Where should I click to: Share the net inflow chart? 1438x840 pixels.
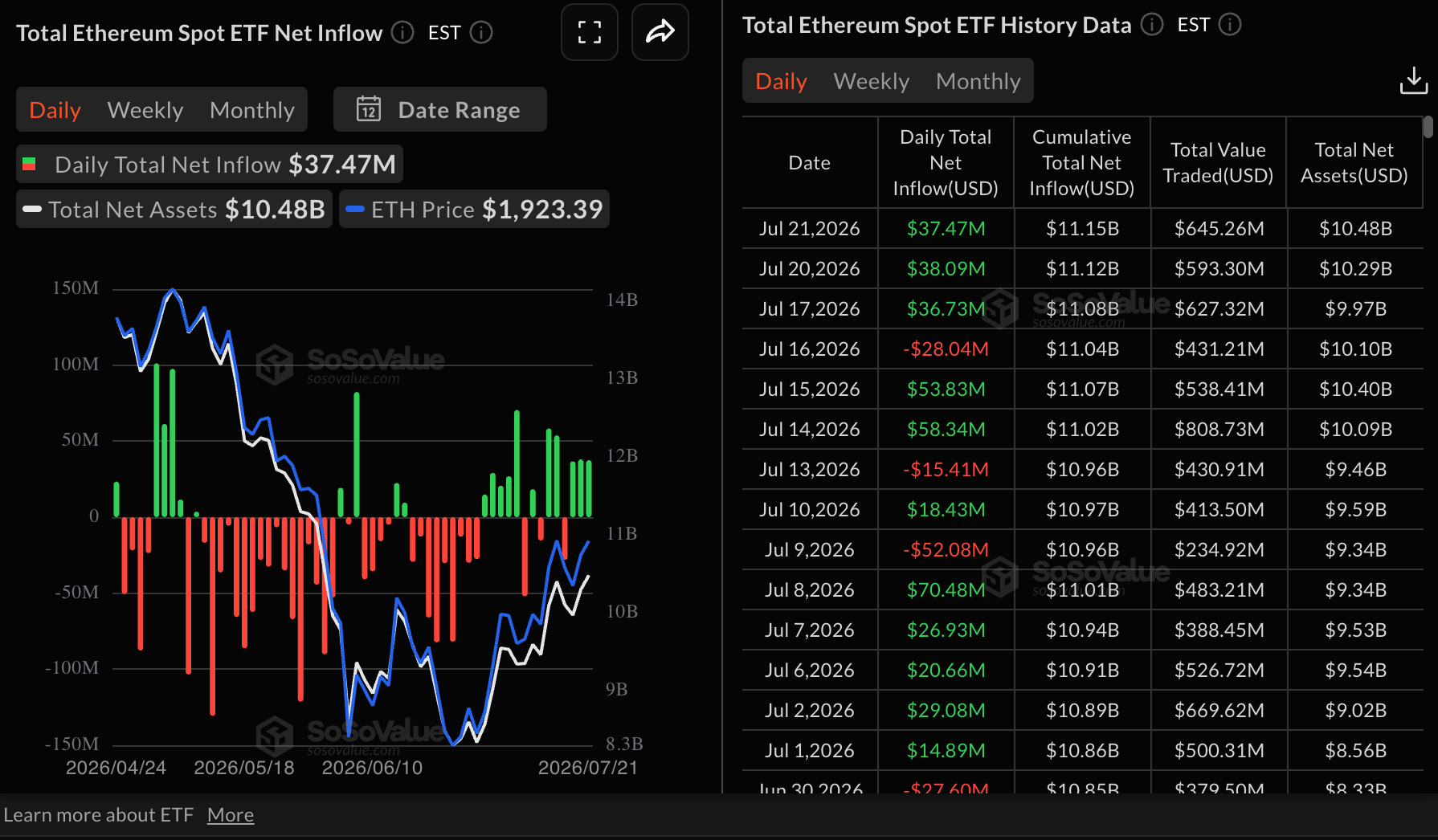point(660,32)
